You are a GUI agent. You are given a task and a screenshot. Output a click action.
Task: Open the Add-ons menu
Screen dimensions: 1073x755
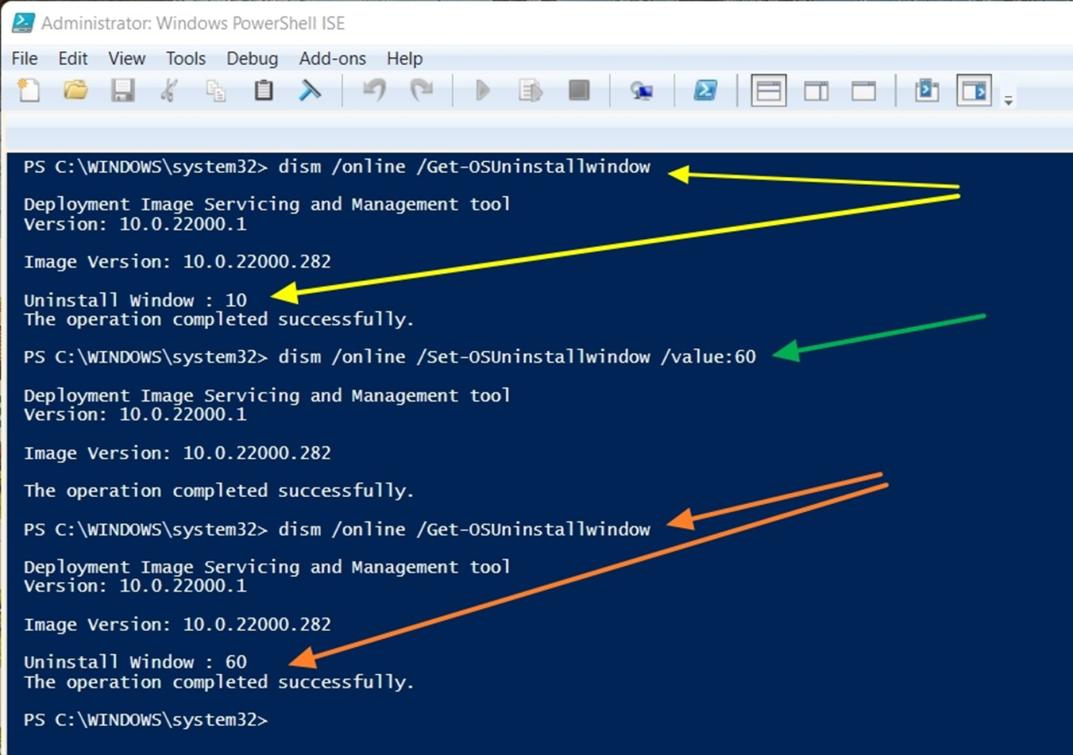pos(332,59)
